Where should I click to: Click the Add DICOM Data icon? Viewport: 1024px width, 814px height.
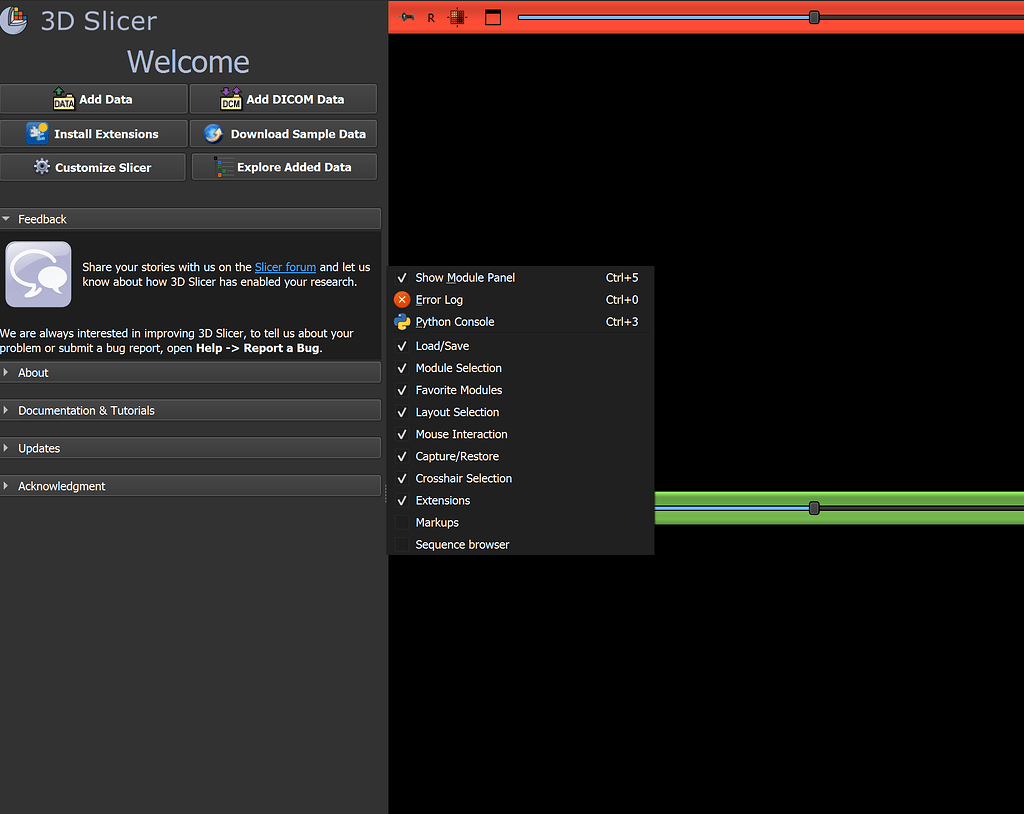pos(229,98)
